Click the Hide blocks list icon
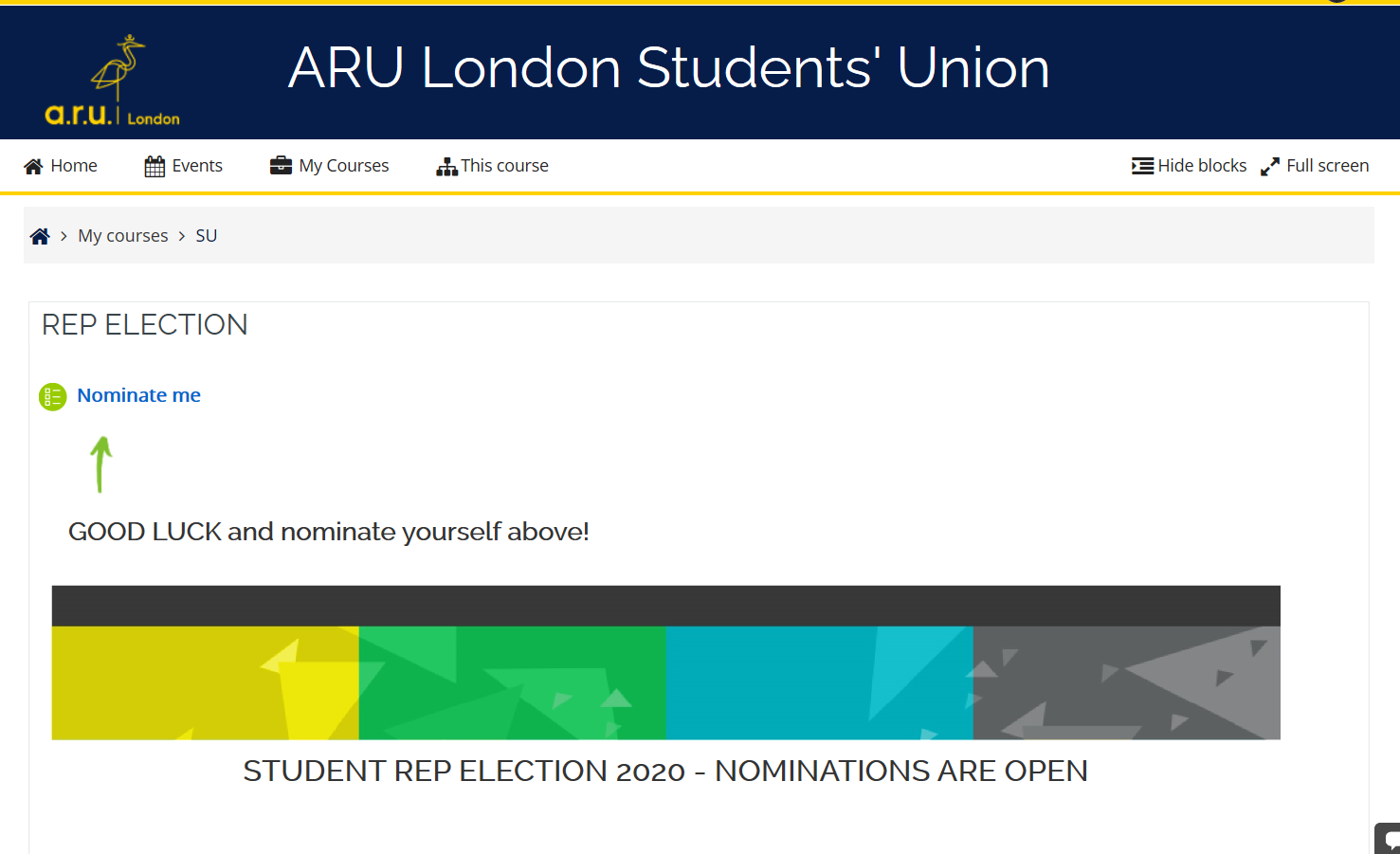The height and width of the screenshot is (854, 1400). 1142,166
